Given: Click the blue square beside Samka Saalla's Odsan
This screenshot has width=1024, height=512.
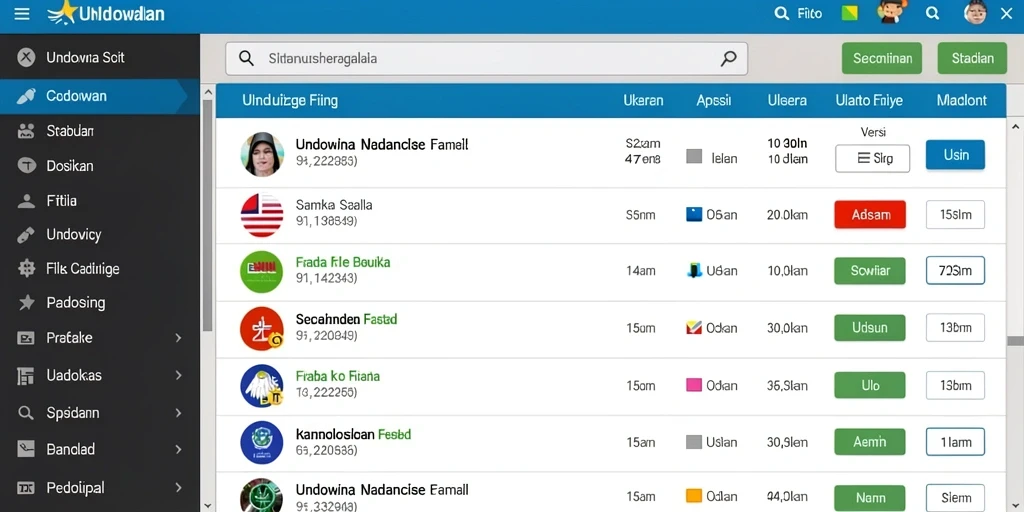Looking at the screenshot, I should coord(694,214).
